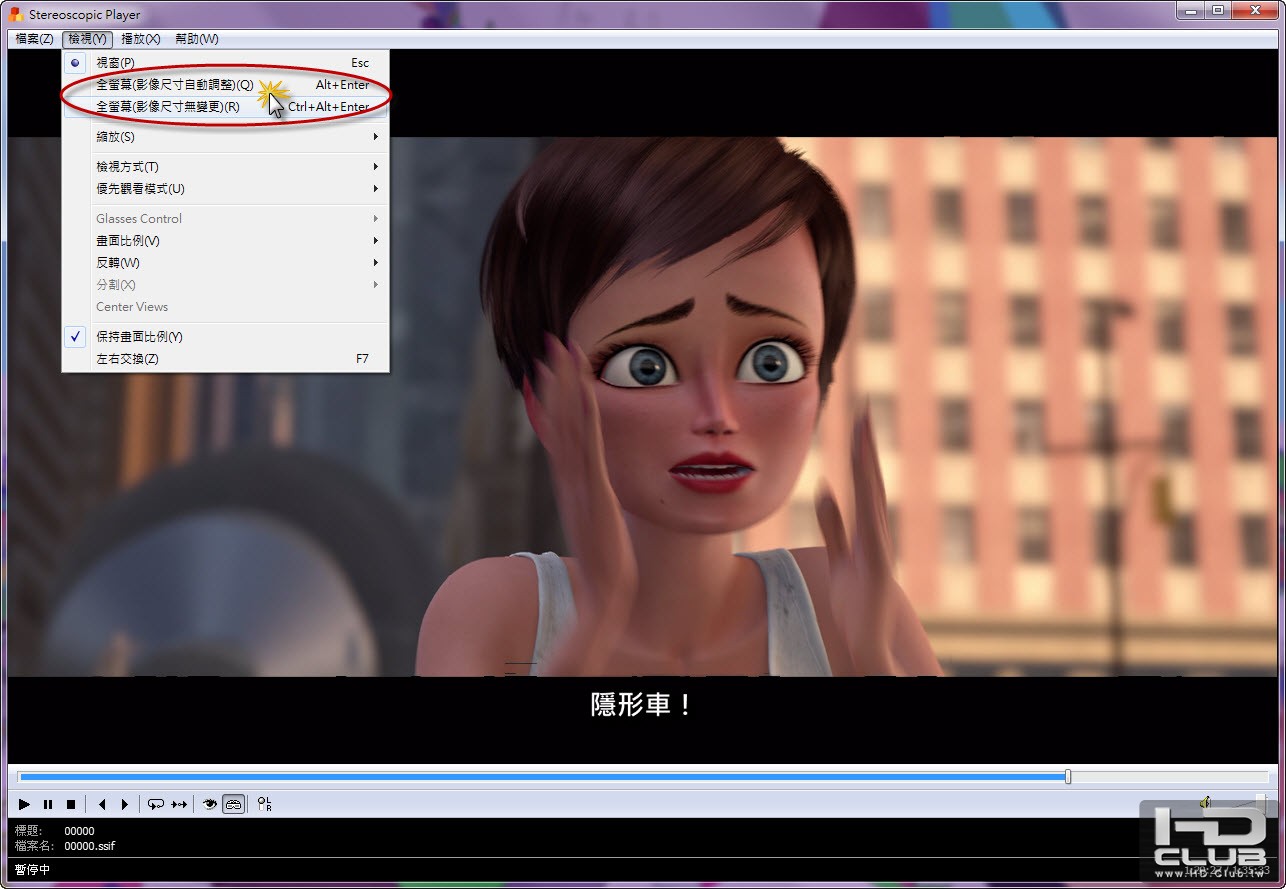Step to next frame with right arrow
The height and width of the screenshot is (889, 1286).
click(125, 804)
